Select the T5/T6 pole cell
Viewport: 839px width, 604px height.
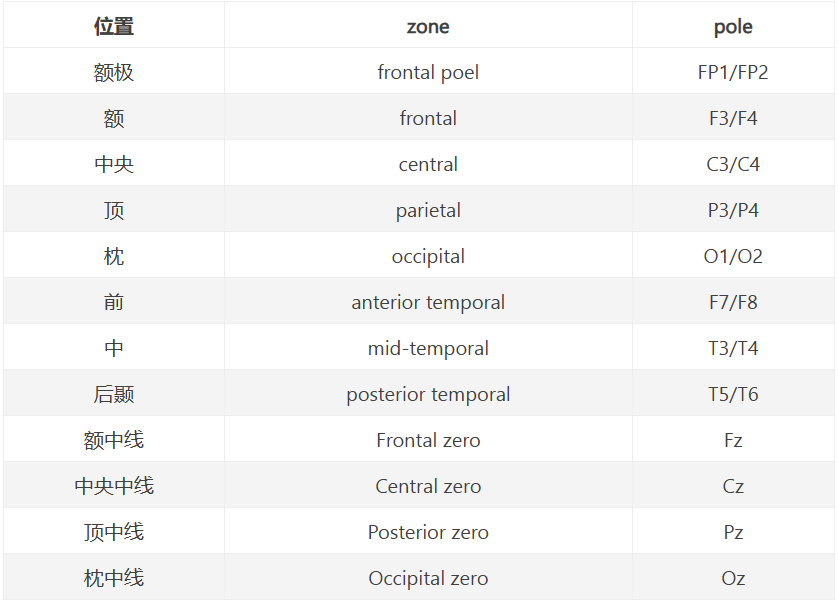point(733,394)
